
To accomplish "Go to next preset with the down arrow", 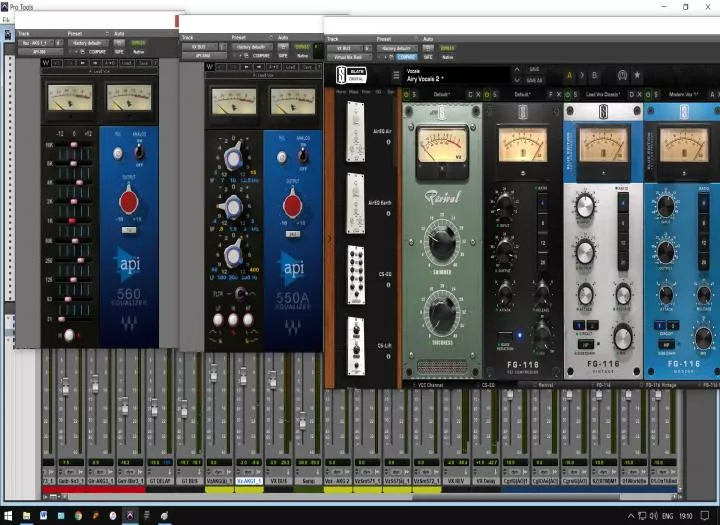I will 517,80.
